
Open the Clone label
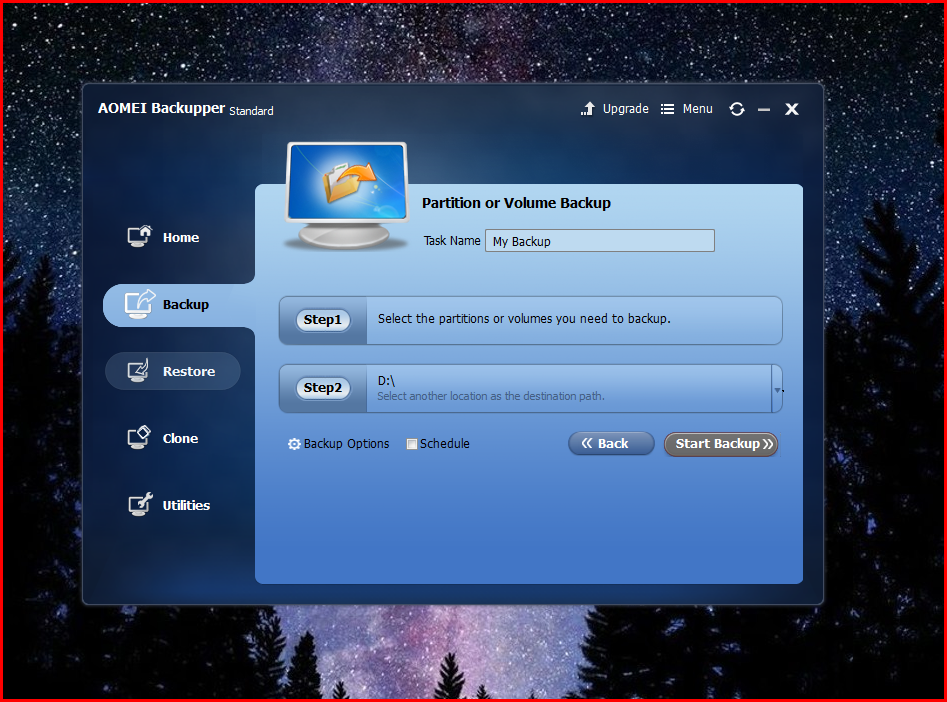(x=180, y=439)
